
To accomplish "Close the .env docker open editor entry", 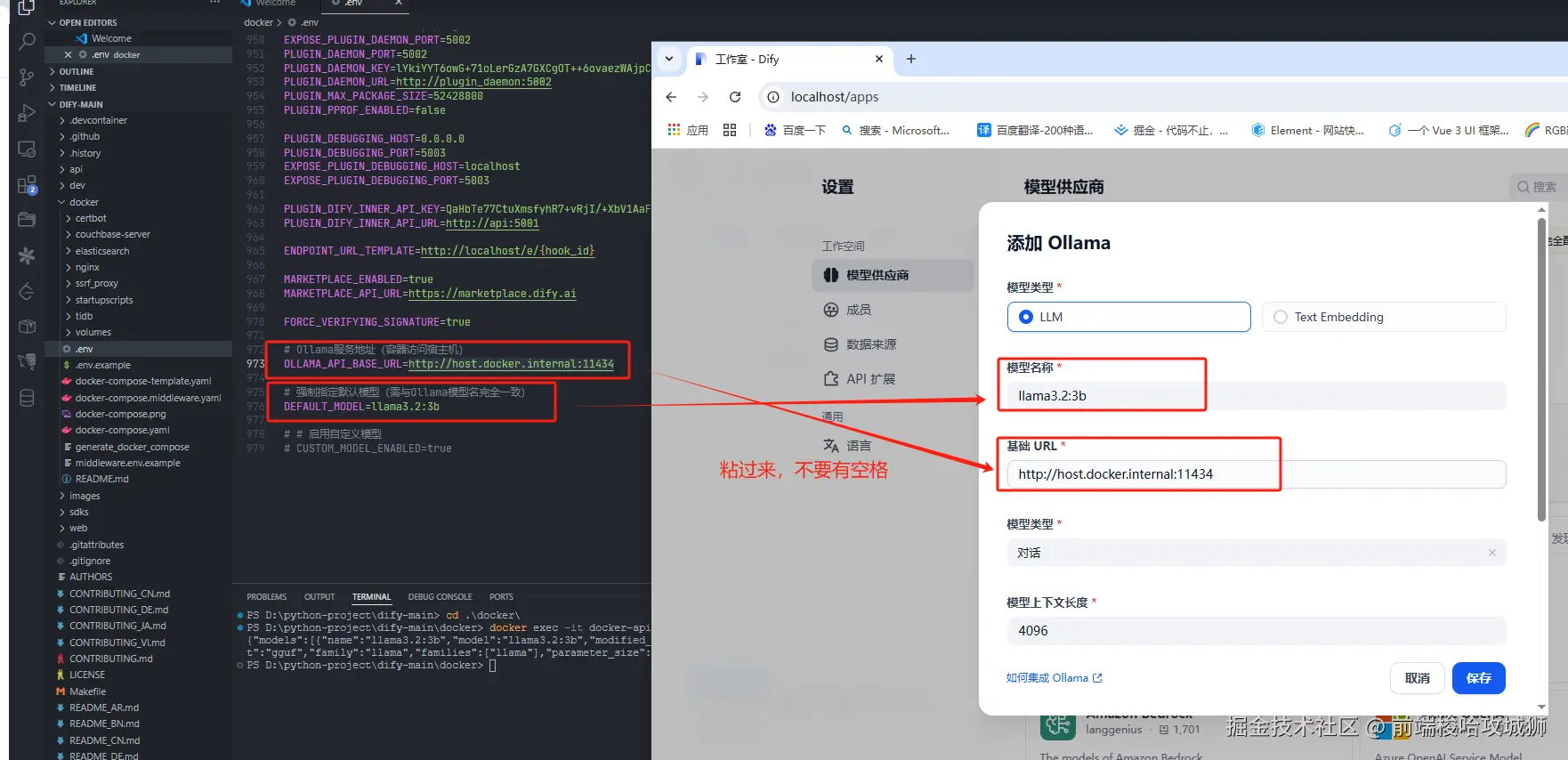I will (x=68, y=54).
